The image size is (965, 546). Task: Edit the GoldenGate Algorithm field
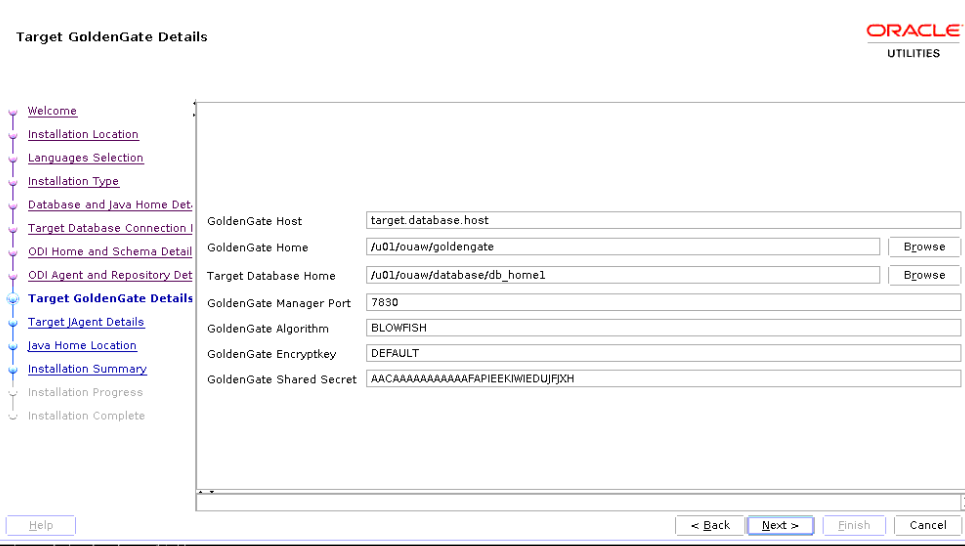[663, 328]
